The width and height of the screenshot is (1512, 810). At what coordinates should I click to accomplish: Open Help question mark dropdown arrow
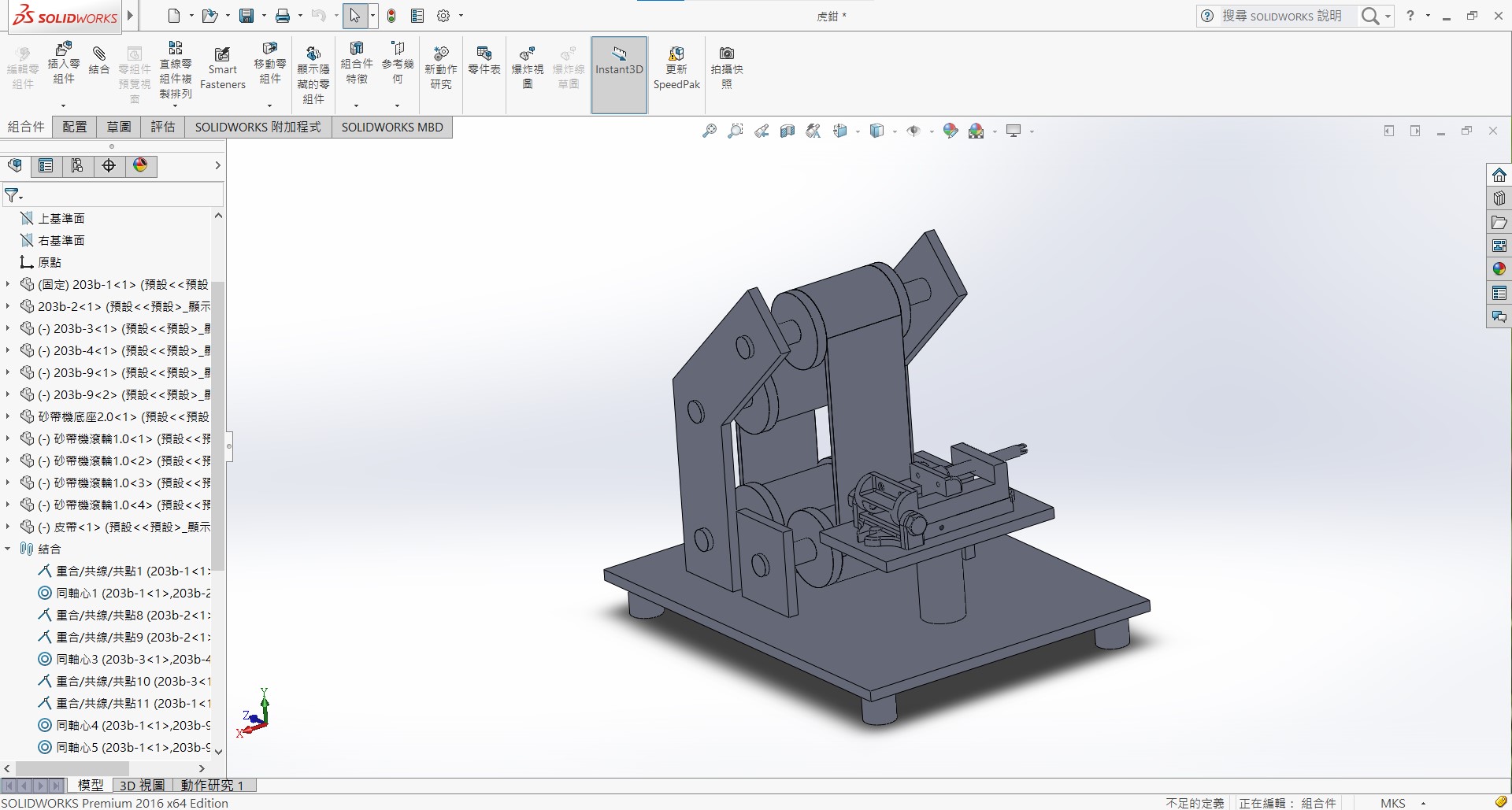[x=1428, y=16]
